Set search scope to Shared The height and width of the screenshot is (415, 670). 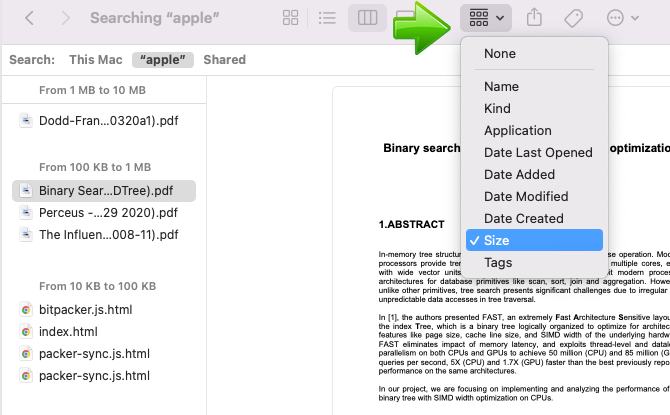coord(224,59)
